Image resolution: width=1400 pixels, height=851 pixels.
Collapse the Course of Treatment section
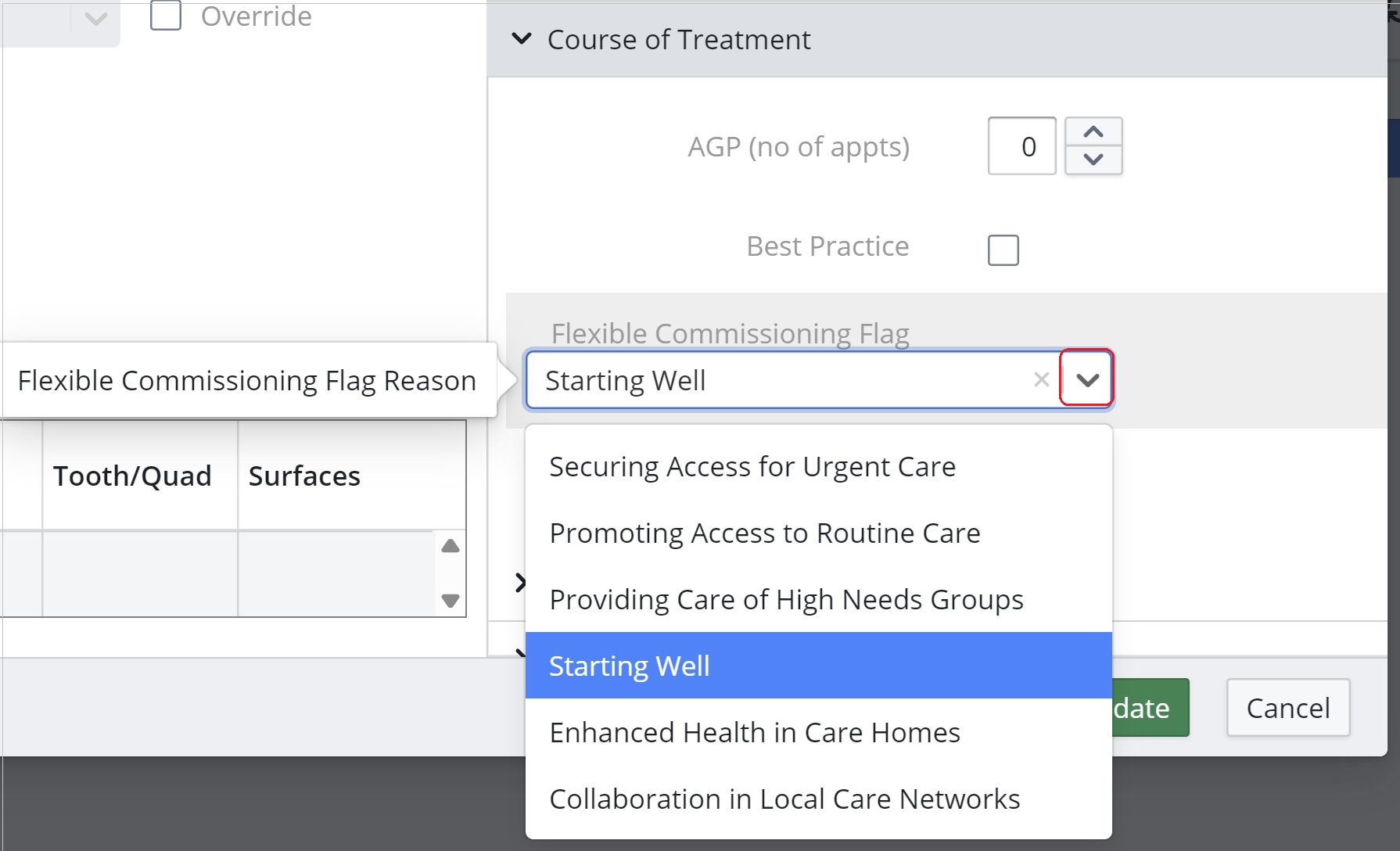point(522,39)
